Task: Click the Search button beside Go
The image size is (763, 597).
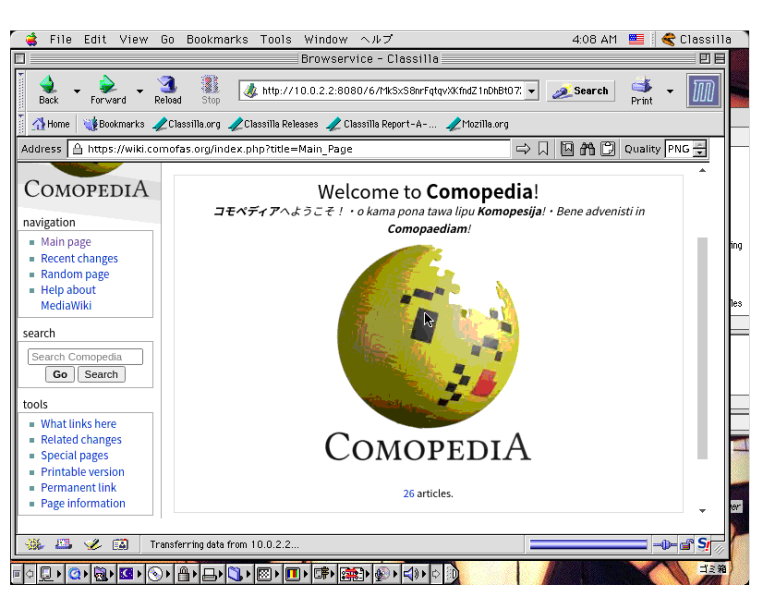Action: coord(101,374)
